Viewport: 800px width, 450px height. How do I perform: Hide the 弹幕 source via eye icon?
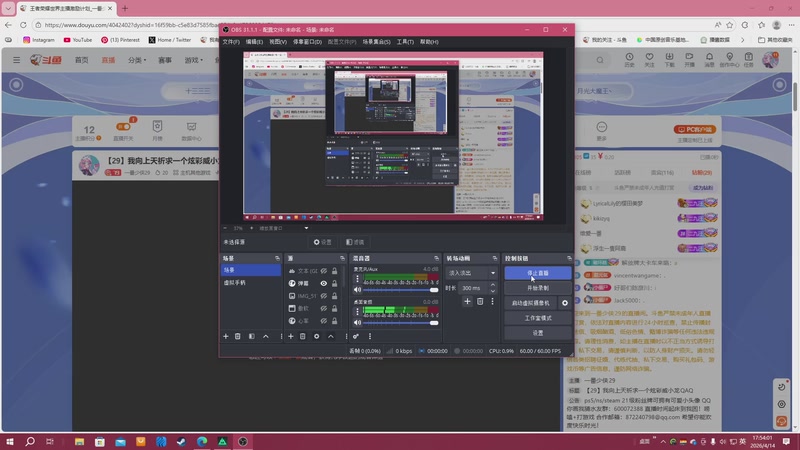[x=323, y=283]
